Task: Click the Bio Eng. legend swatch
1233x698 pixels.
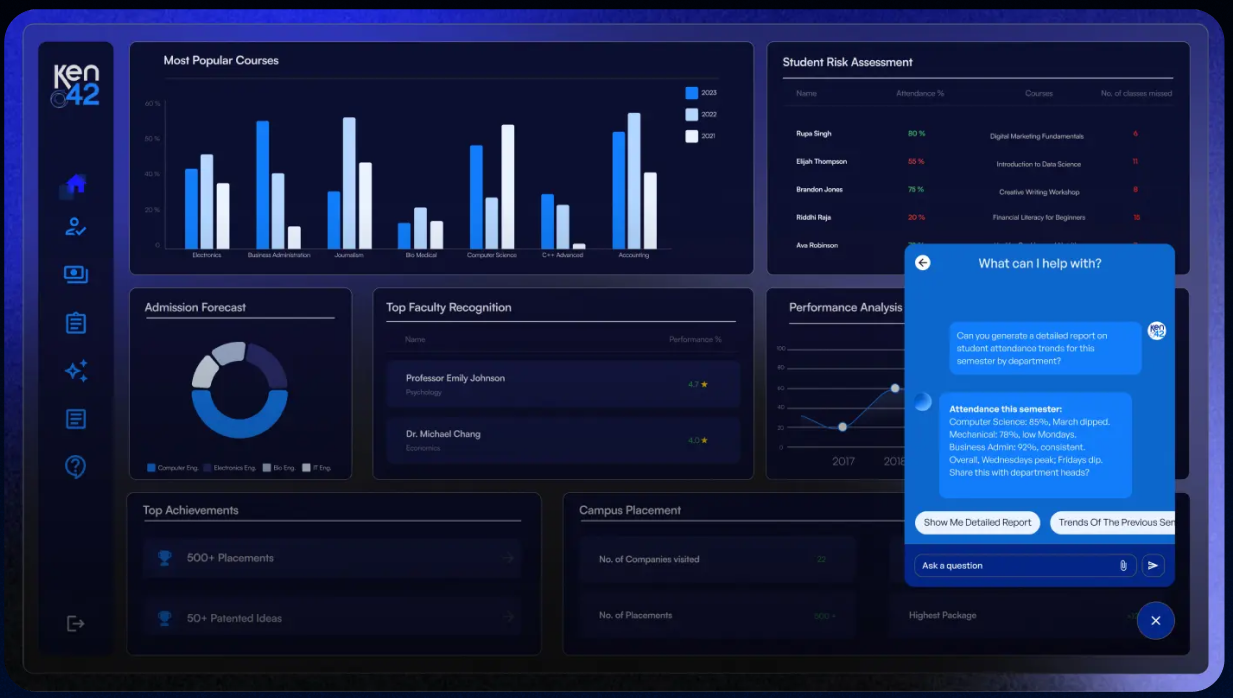Action: pos(266,467)
